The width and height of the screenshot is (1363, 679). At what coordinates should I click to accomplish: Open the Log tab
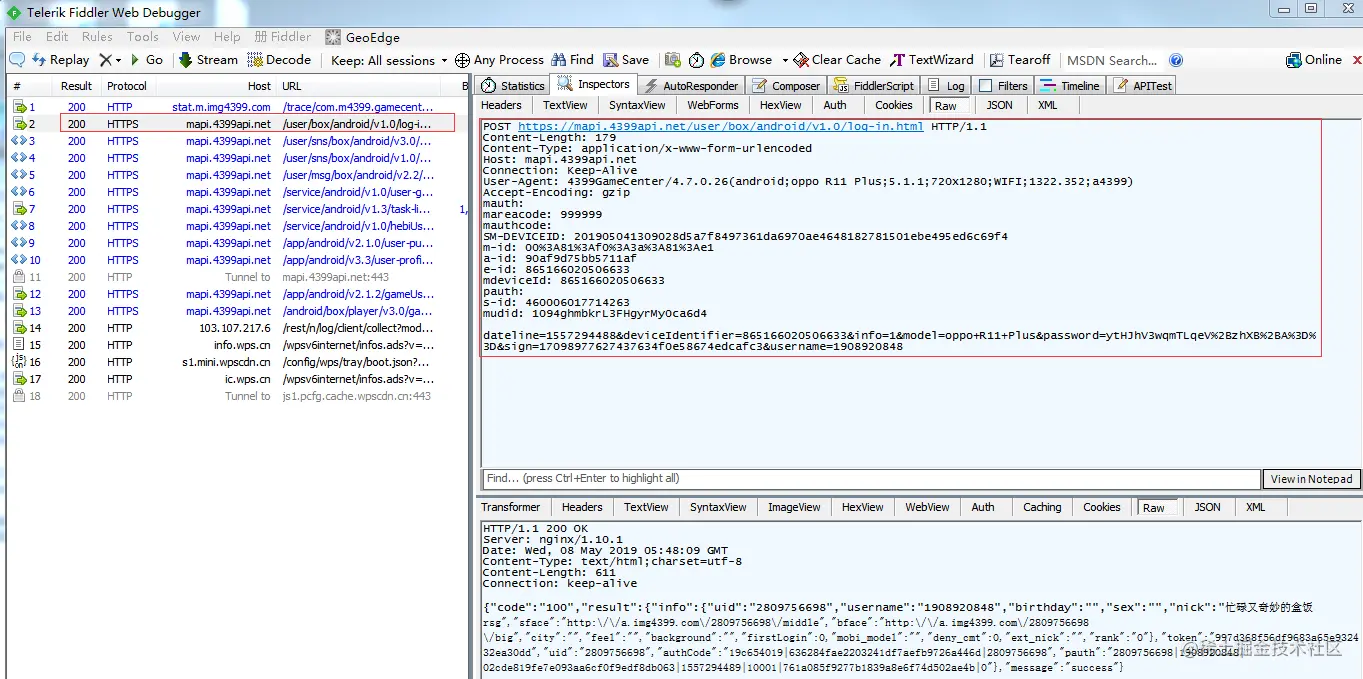946,86
